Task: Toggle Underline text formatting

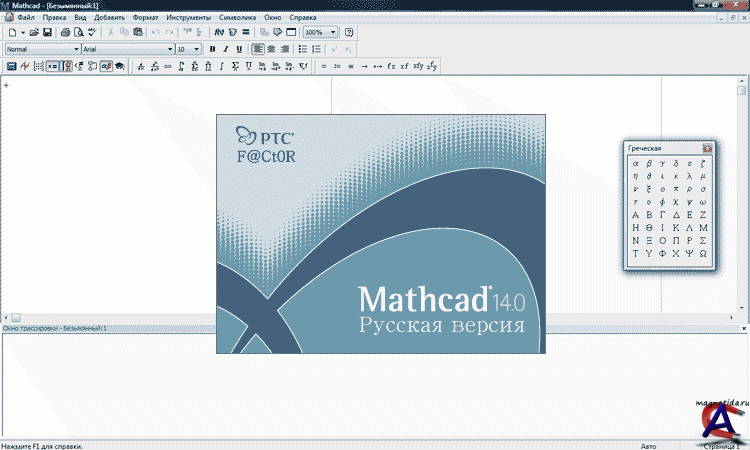Action: 238,49
